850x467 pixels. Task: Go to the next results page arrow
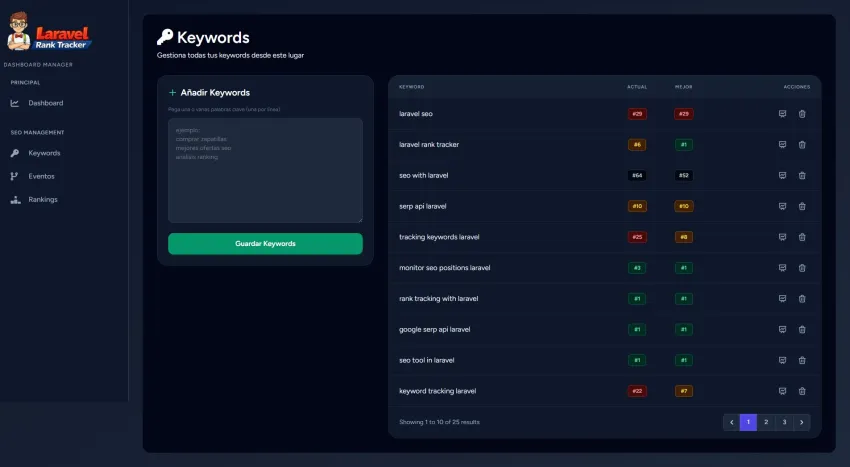click(x=802, y=422)
